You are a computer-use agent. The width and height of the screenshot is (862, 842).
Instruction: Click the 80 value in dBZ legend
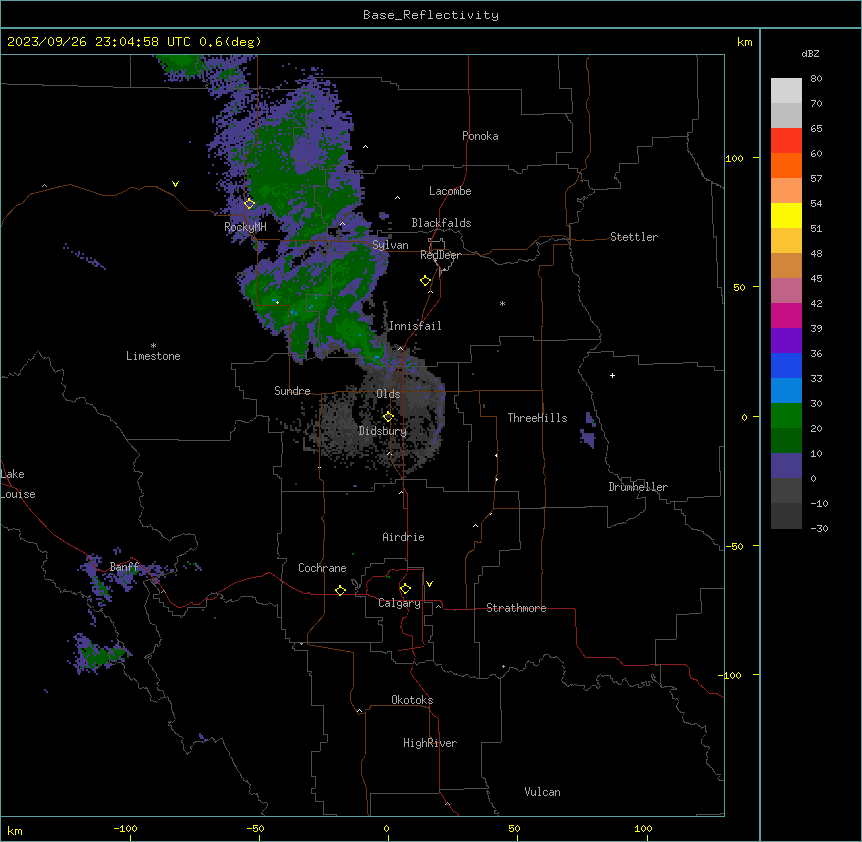pyautogui.click(x=816, y=79)
